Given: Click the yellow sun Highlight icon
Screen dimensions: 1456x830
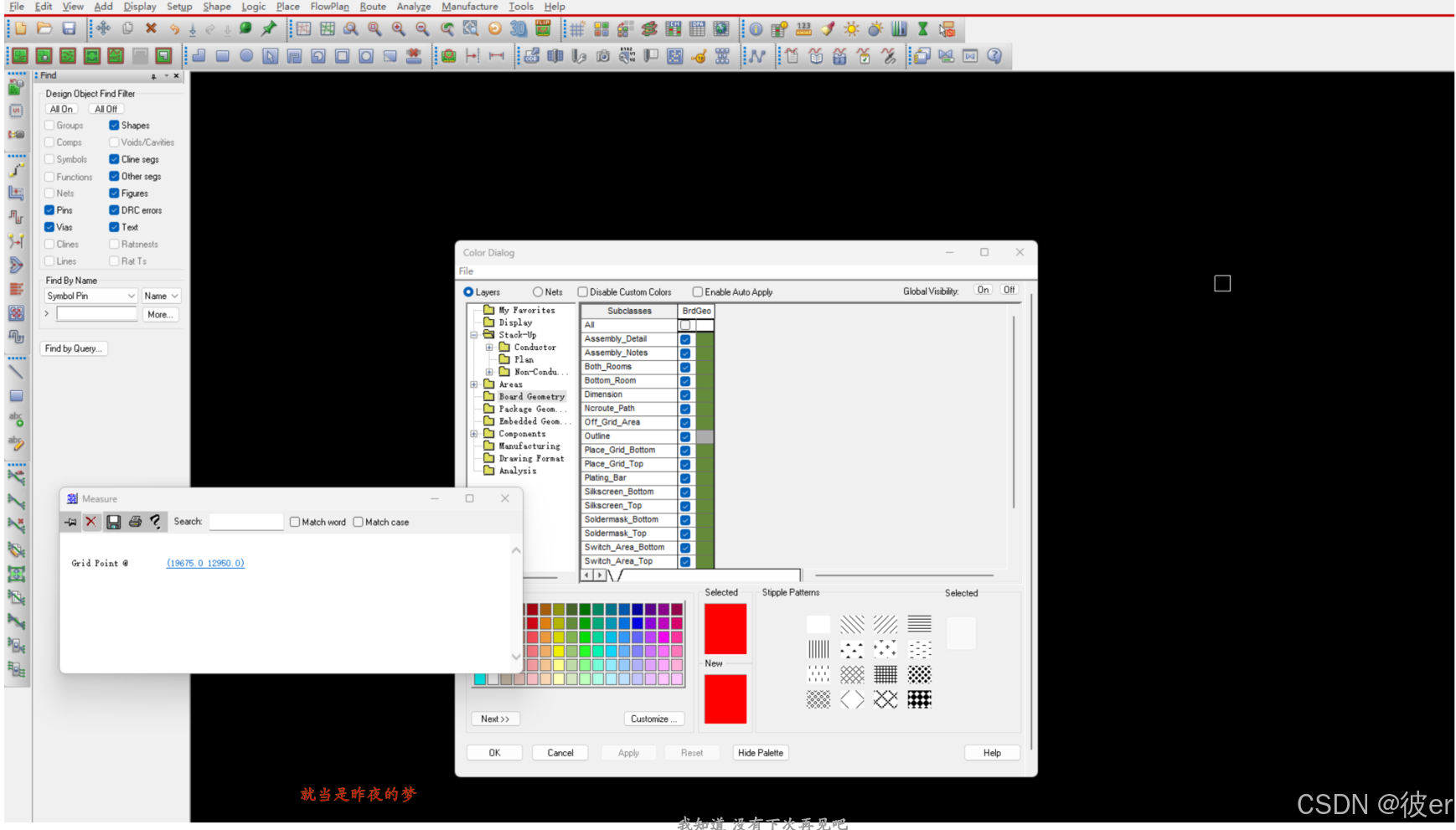Looking at the screenshot, I should [851, 28].
